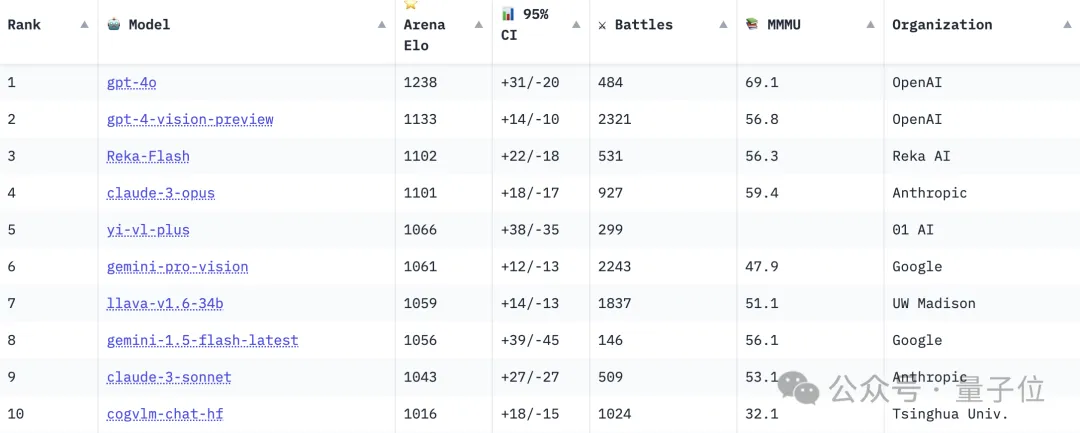This screenshot has height=433, width=1080.
Task: Open gemini-pro-vision model link
Action: pos(177,267)
